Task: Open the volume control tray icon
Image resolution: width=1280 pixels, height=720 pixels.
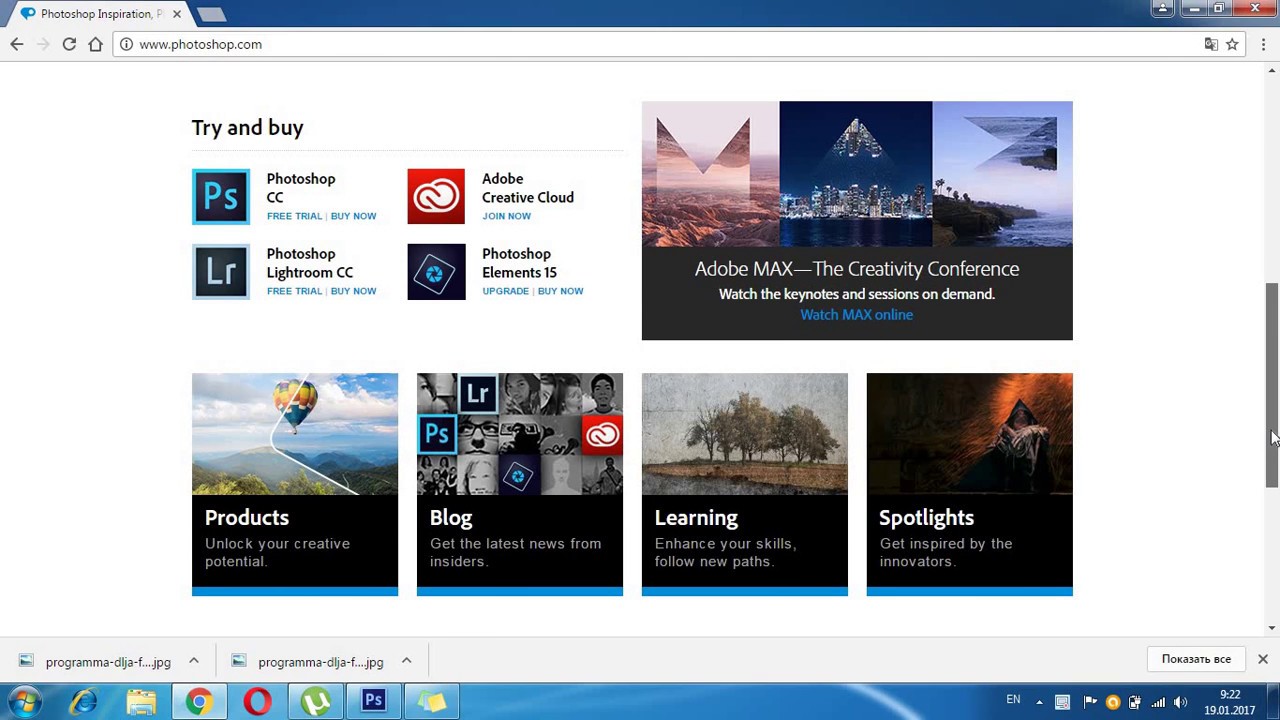Action: pos(1181,702)
